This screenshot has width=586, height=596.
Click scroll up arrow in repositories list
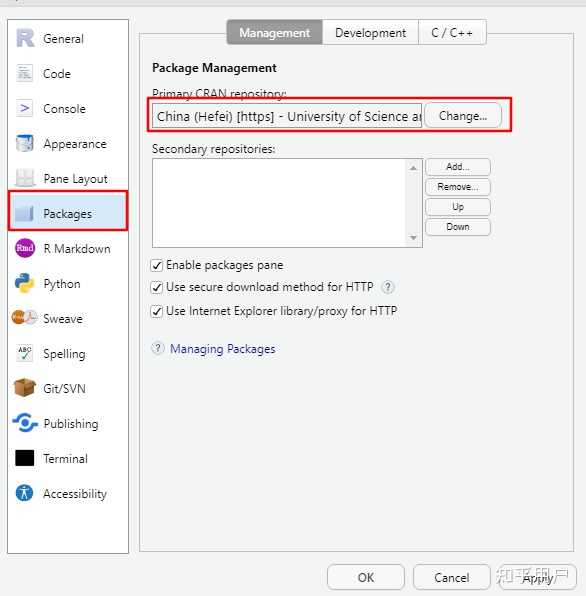click(x=413, y=168)
